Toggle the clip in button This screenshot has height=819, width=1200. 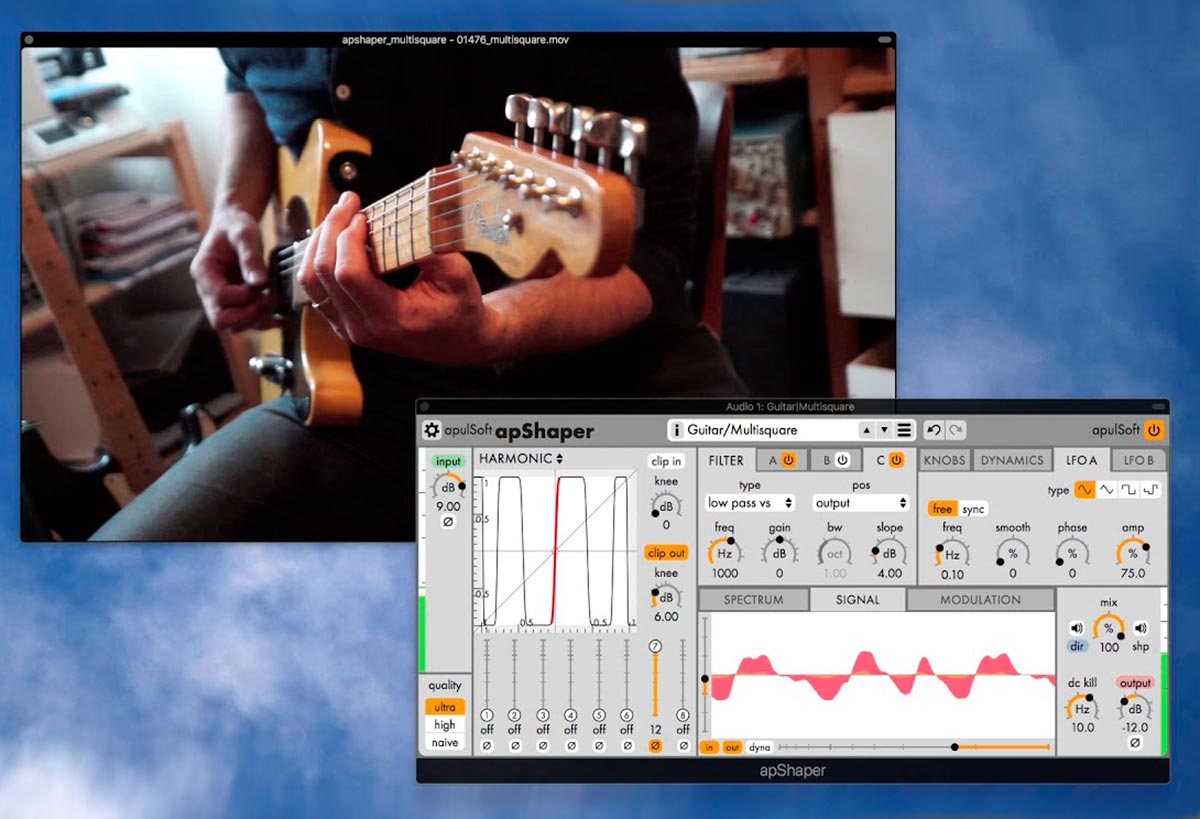[x=666, y=461]
